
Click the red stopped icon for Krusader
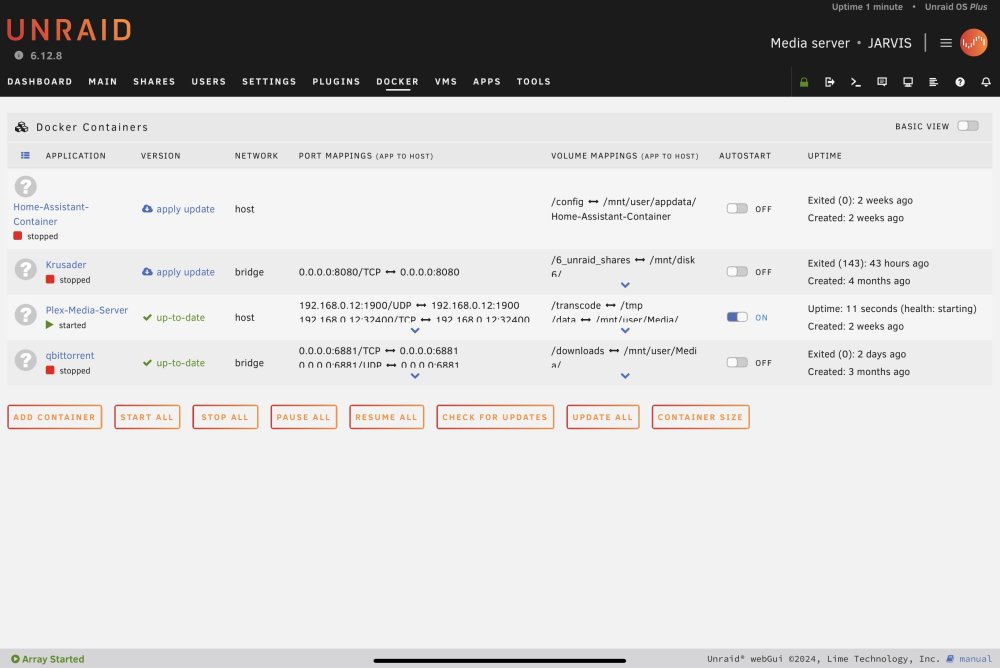pos(50,279)
